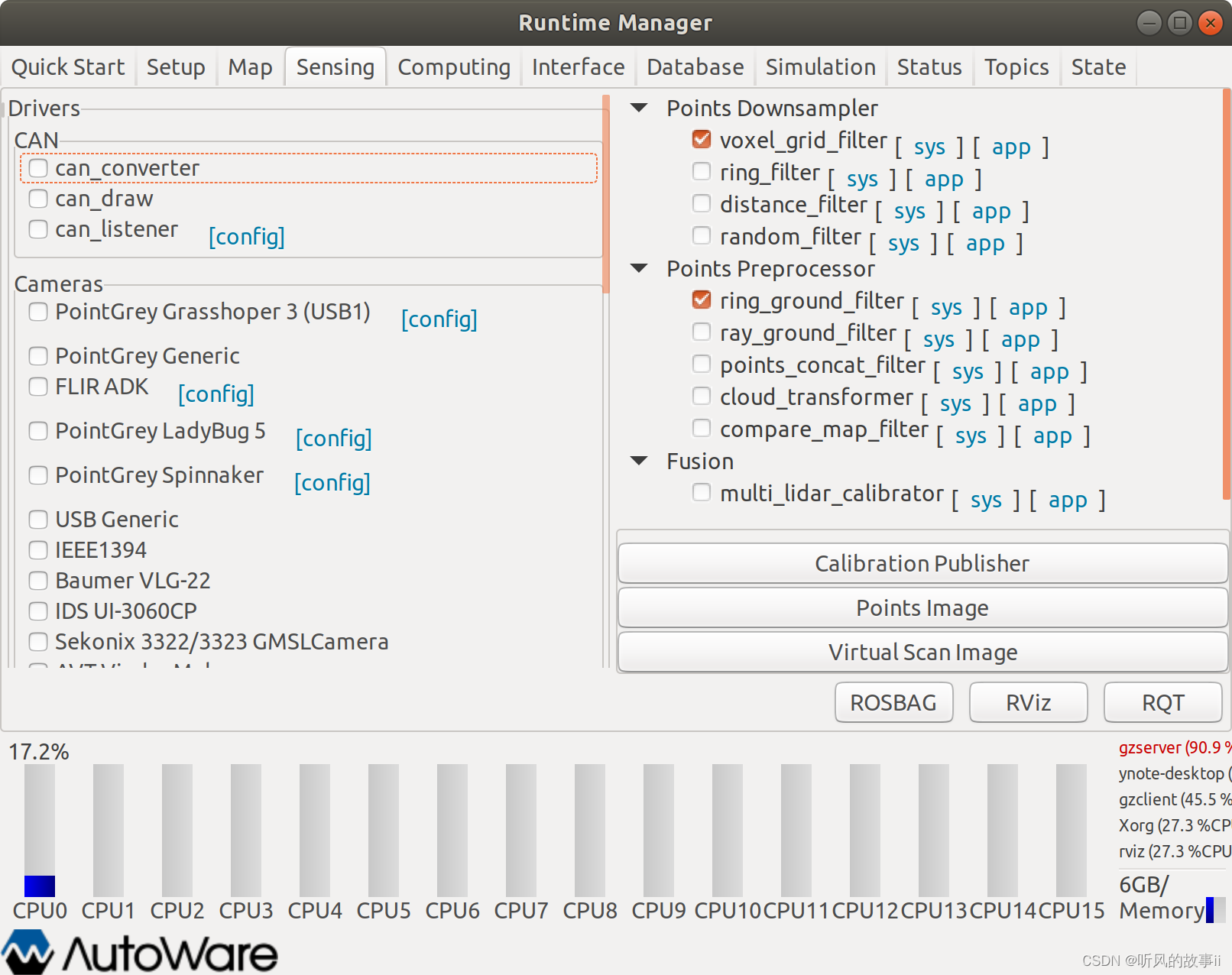Launch the Calibration Publisher
This screenshot has width=1232, height=975.
point(922,563)
